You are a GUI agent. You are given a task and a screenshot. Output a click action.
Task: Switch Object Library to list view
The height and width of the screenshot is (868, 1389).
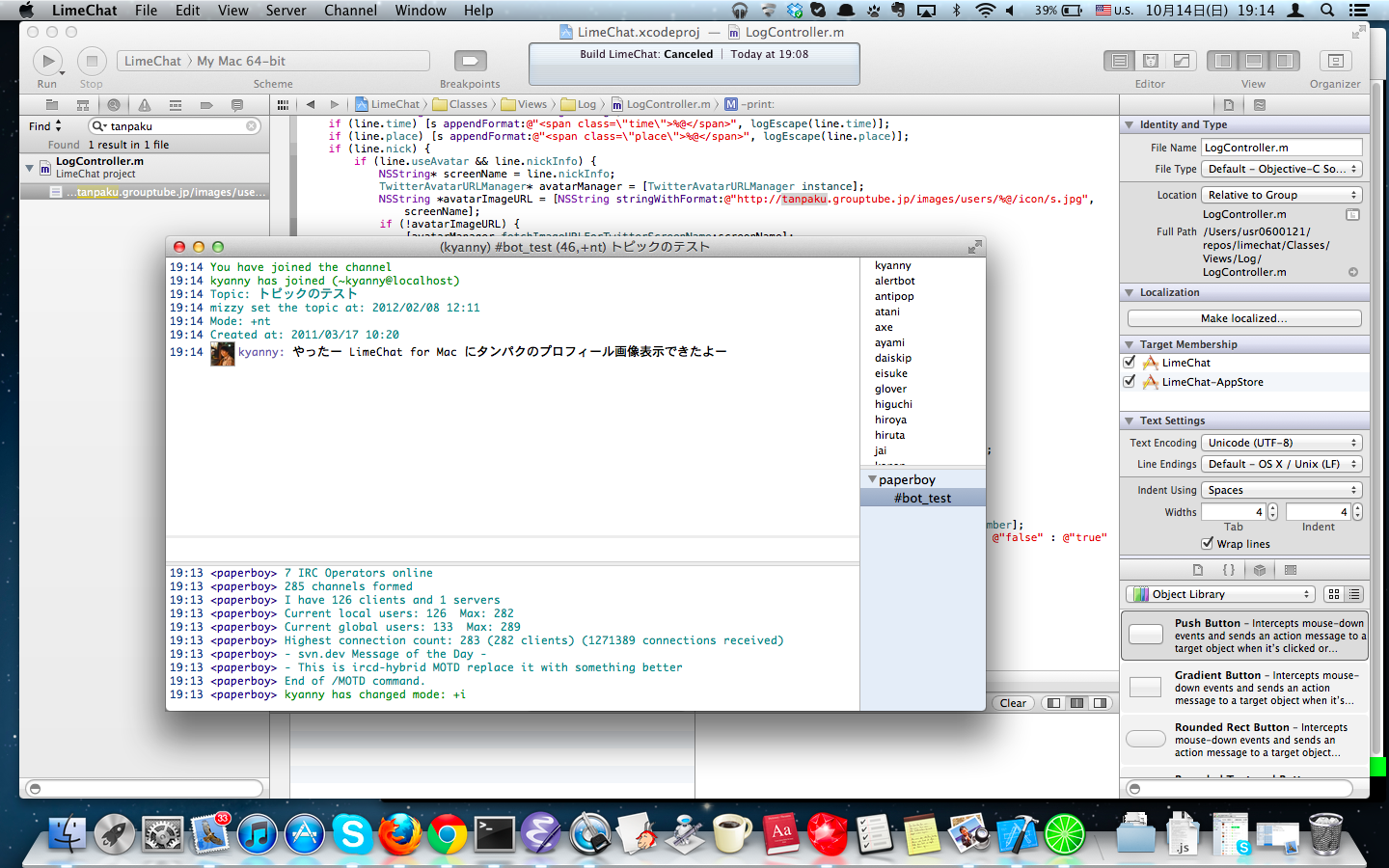click(x=1354, y=594)
